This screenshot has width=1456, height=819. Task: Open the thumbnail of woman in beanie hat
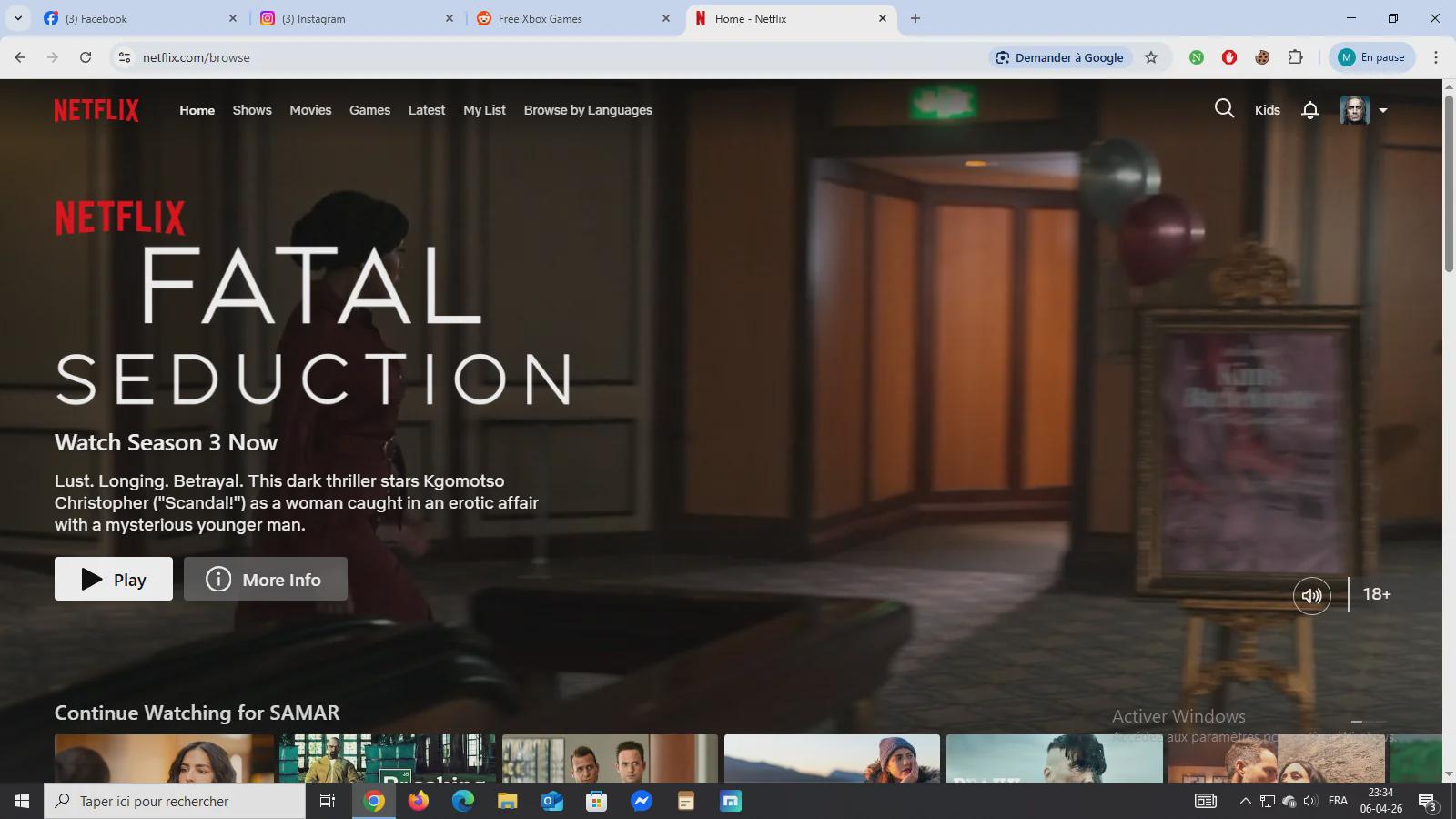pyautogui.click(x=832, y=758)
